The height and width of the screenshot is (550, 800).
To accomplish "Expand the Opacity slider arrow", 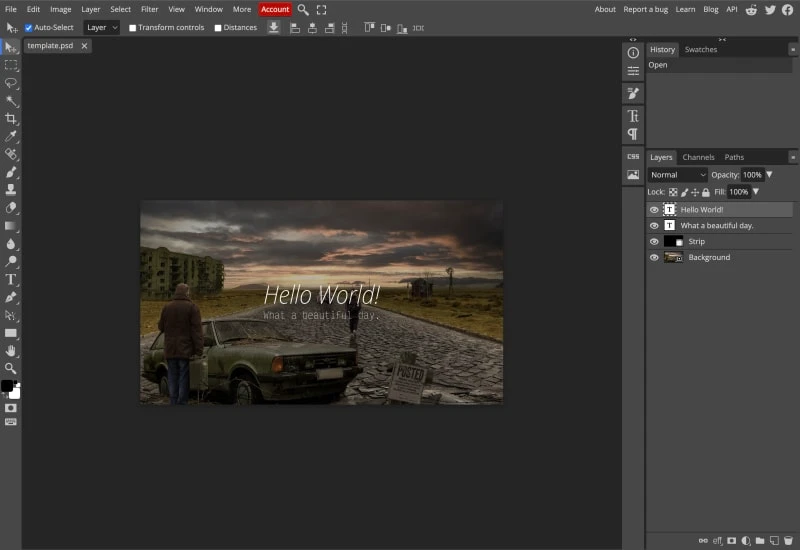I will pyautogui.click(x=769, y=175).
